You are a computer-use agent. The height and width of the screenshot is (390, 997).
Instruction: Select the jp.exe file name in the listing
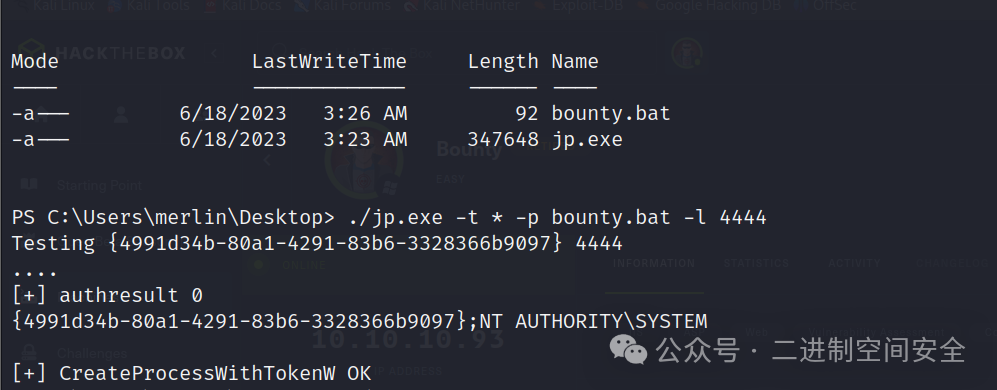[x=587, y=140]
